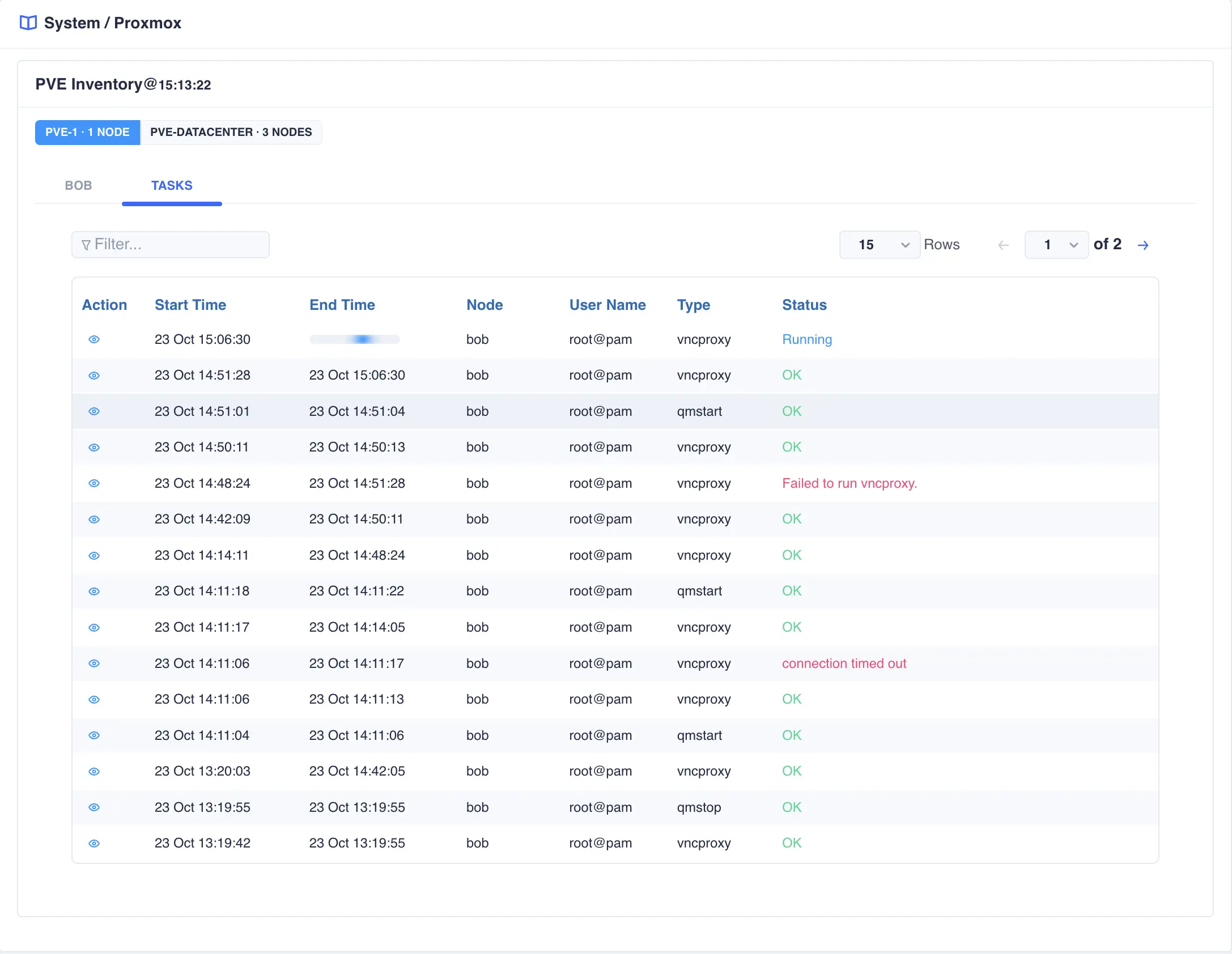1232x954 pixels.
Task: Click the 'Running' status text
Action: [x=807, y=339]
